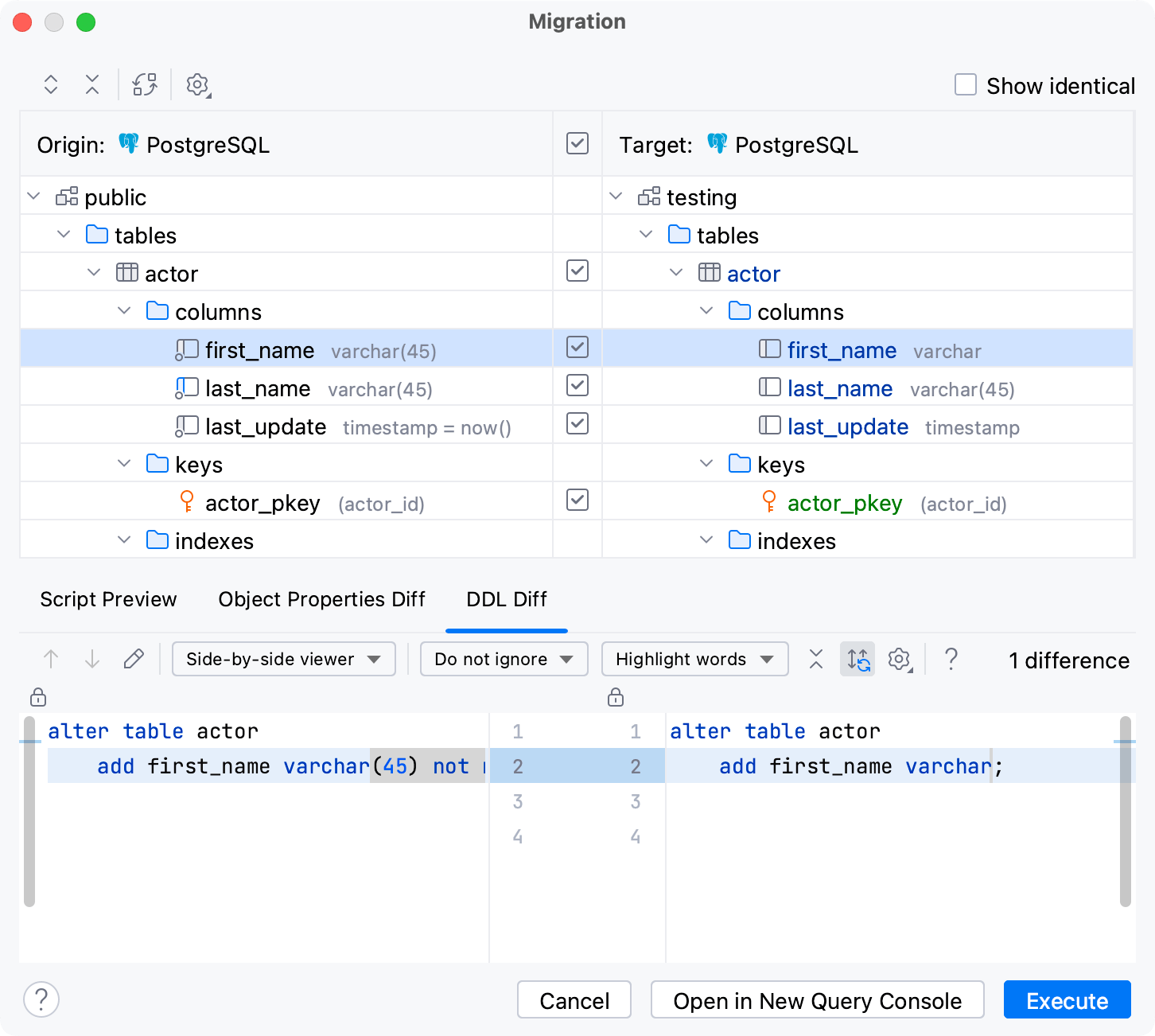
Task: Open the Side-by-side viewer dropdown
Action: (283, 659)
